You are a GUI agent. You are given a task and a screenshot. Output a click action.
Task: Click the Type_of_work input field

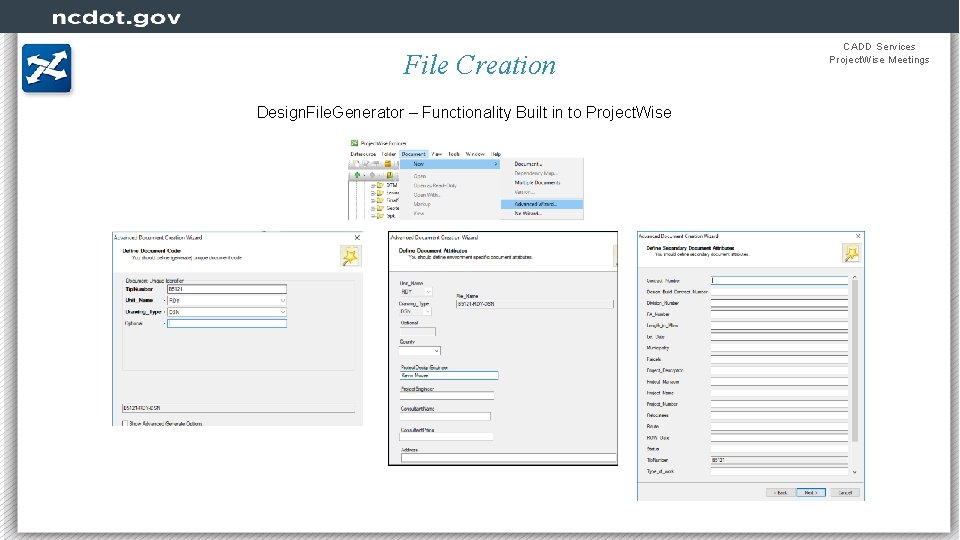779,471
